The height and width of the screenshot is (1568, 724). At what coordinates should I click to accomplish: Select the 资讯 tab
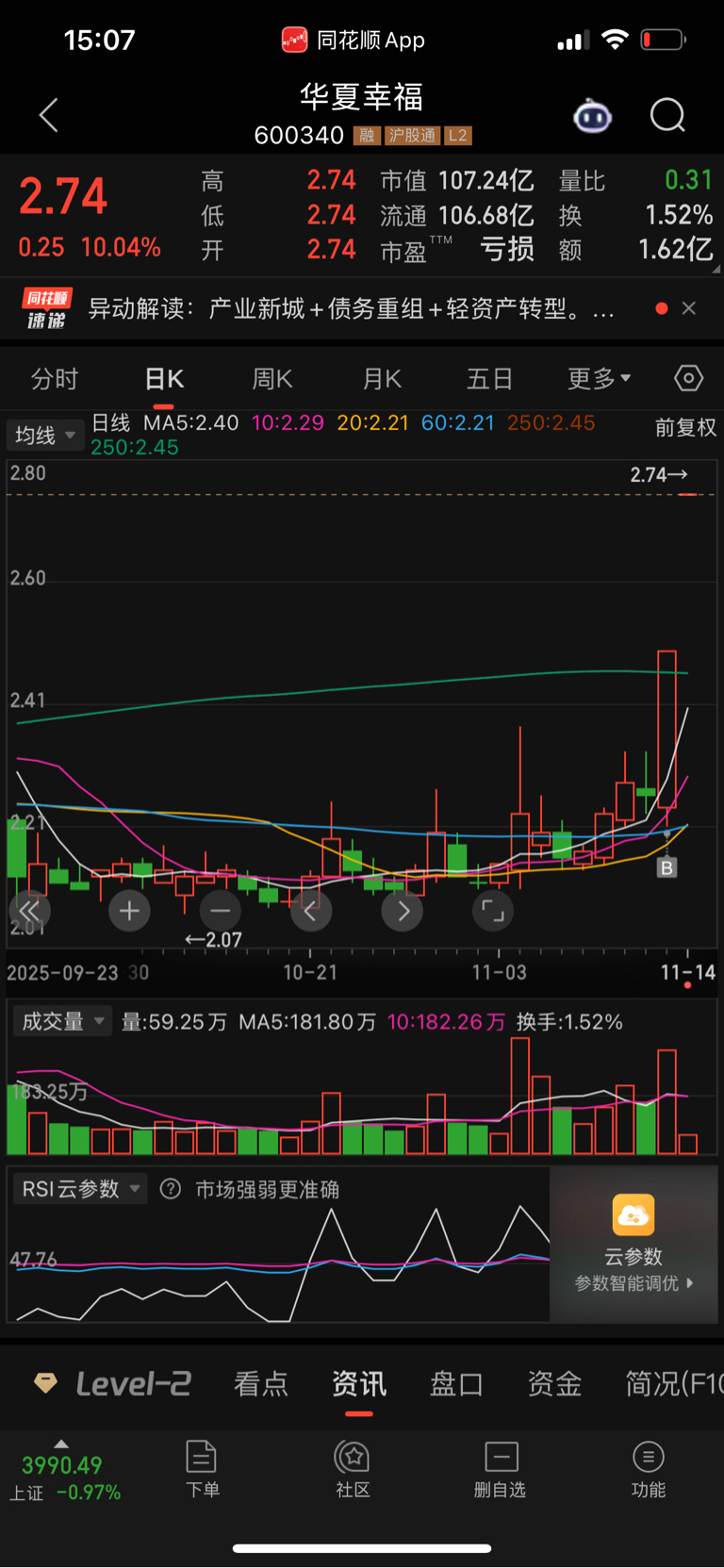point(359,1383)
